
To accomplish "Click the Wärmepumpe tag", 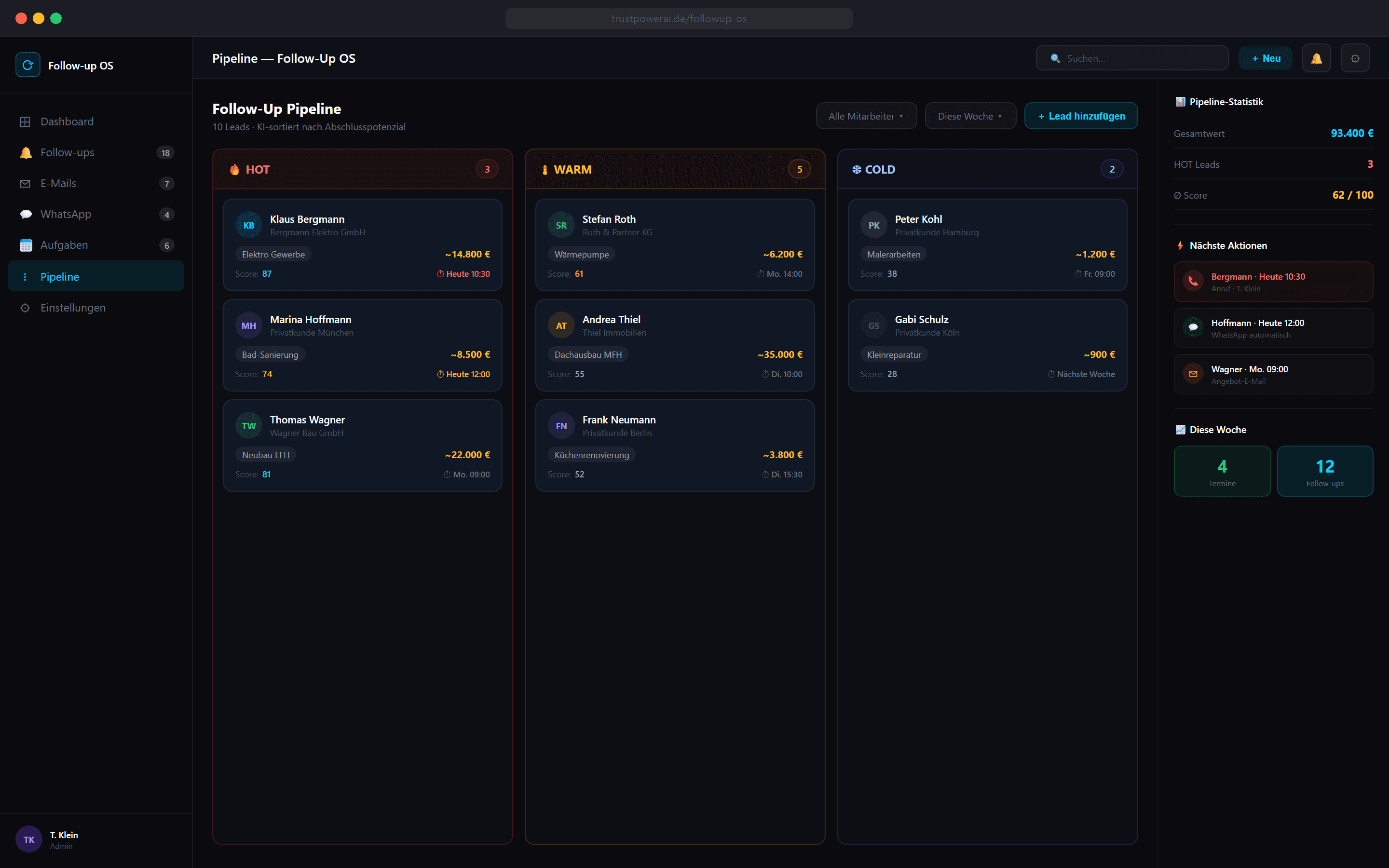I will (582, 254).
